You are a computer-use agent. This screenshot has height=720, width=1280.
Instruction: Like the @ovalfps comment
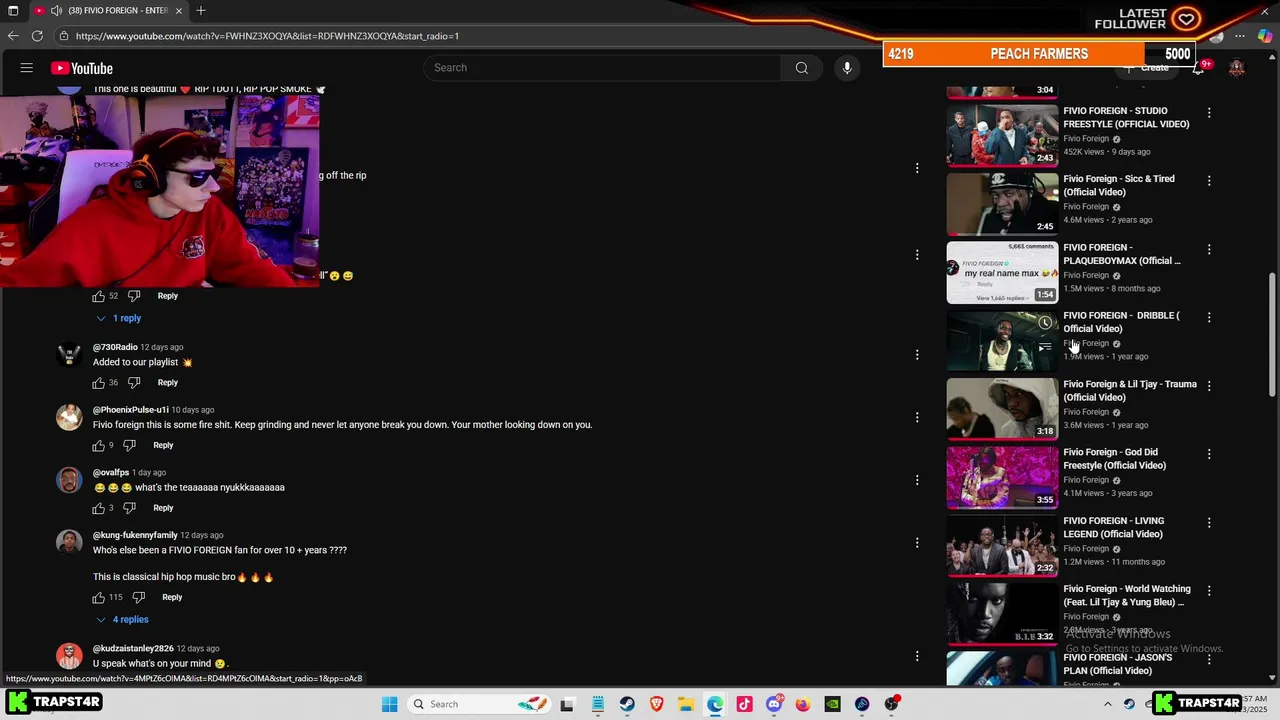[98, 508]
